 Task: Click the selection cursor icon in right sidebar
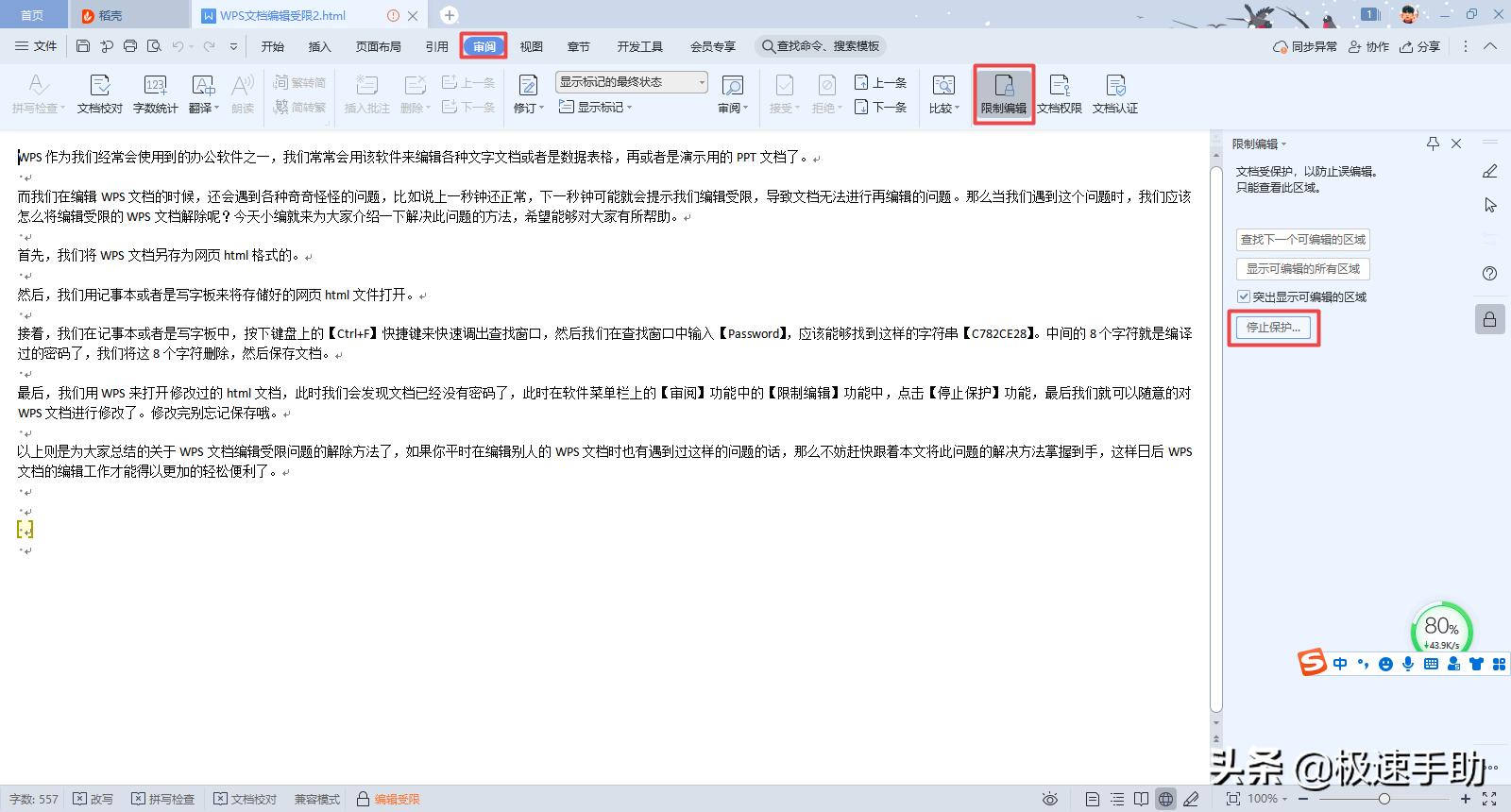pos(1489,205)
